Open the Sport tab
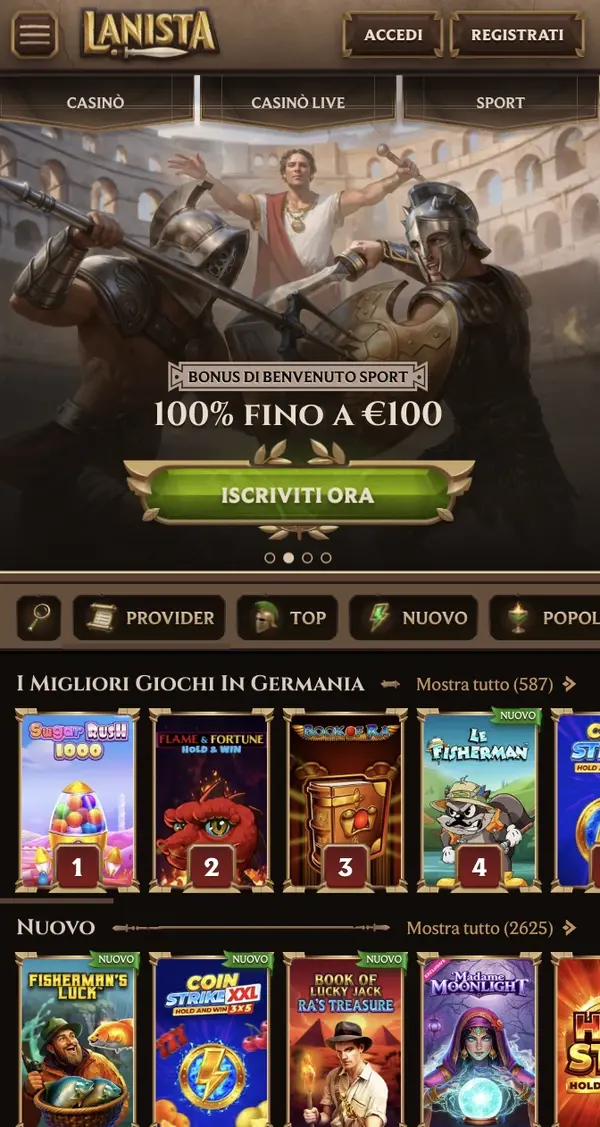This screenshot has width=600, height=1127. (501, 102)
